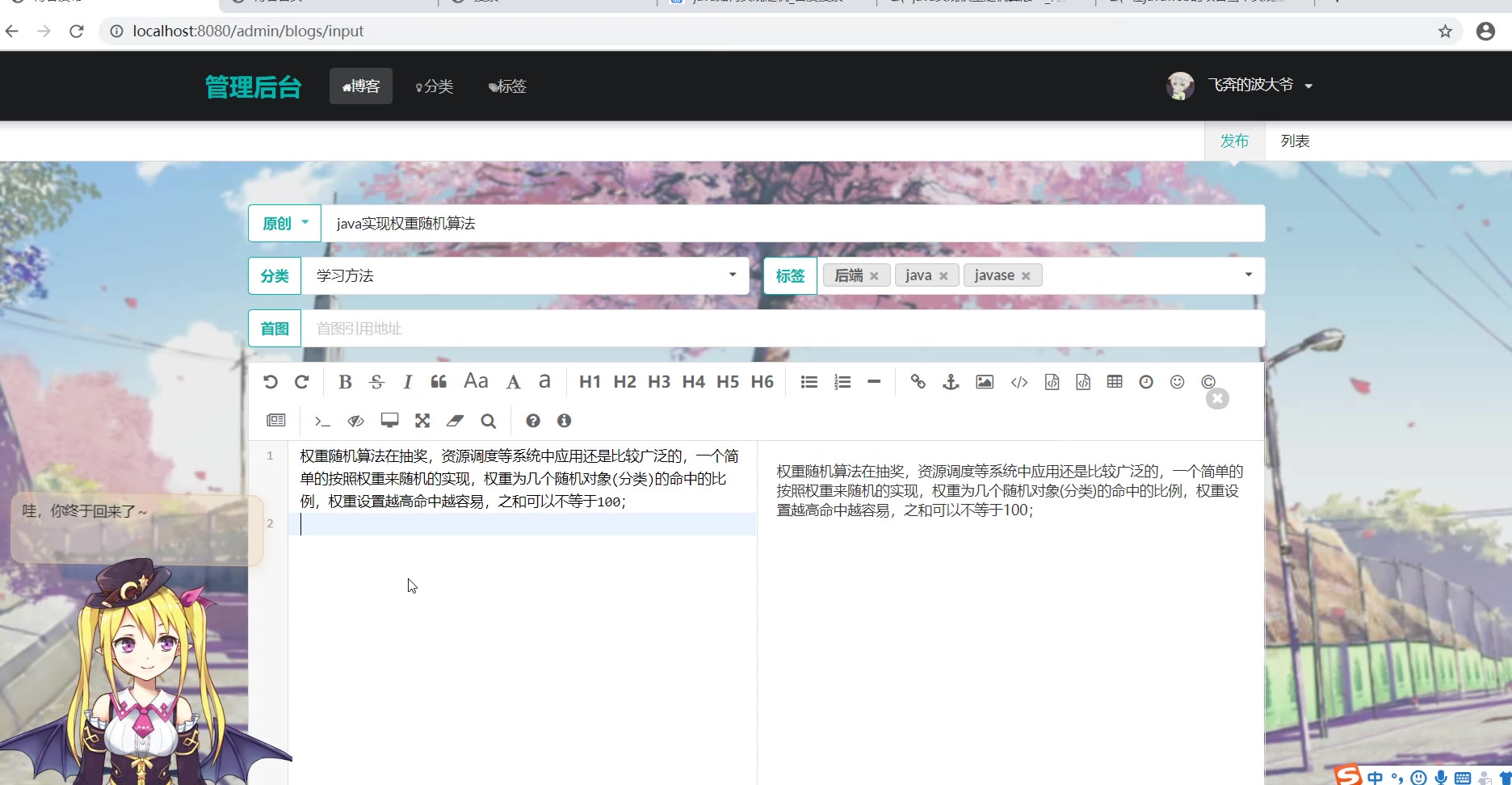This screenshot has width=1512, height=785.
Task: Insert a table
Action: click(x=1115, y=382)
